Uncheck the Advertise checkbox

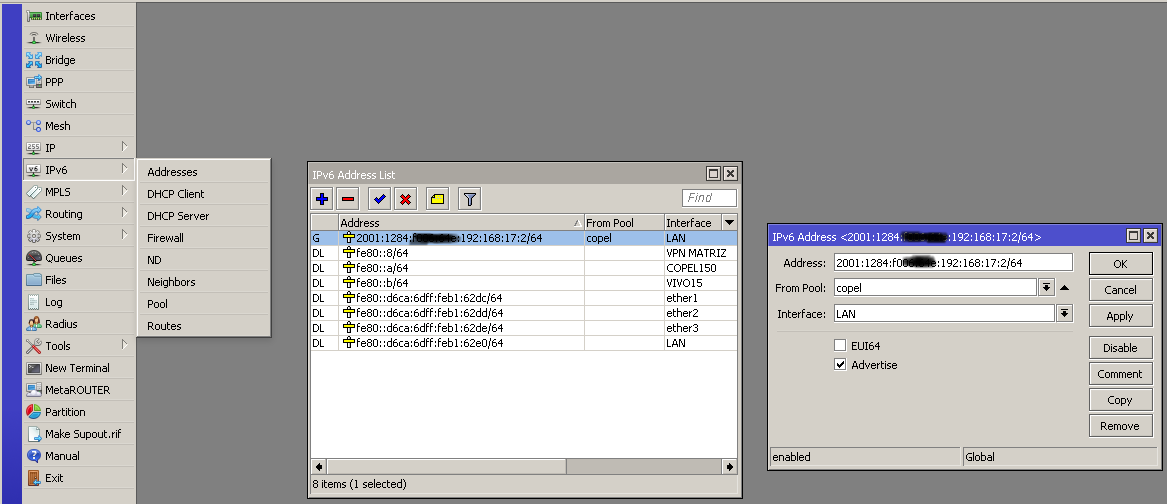(840, 365)
